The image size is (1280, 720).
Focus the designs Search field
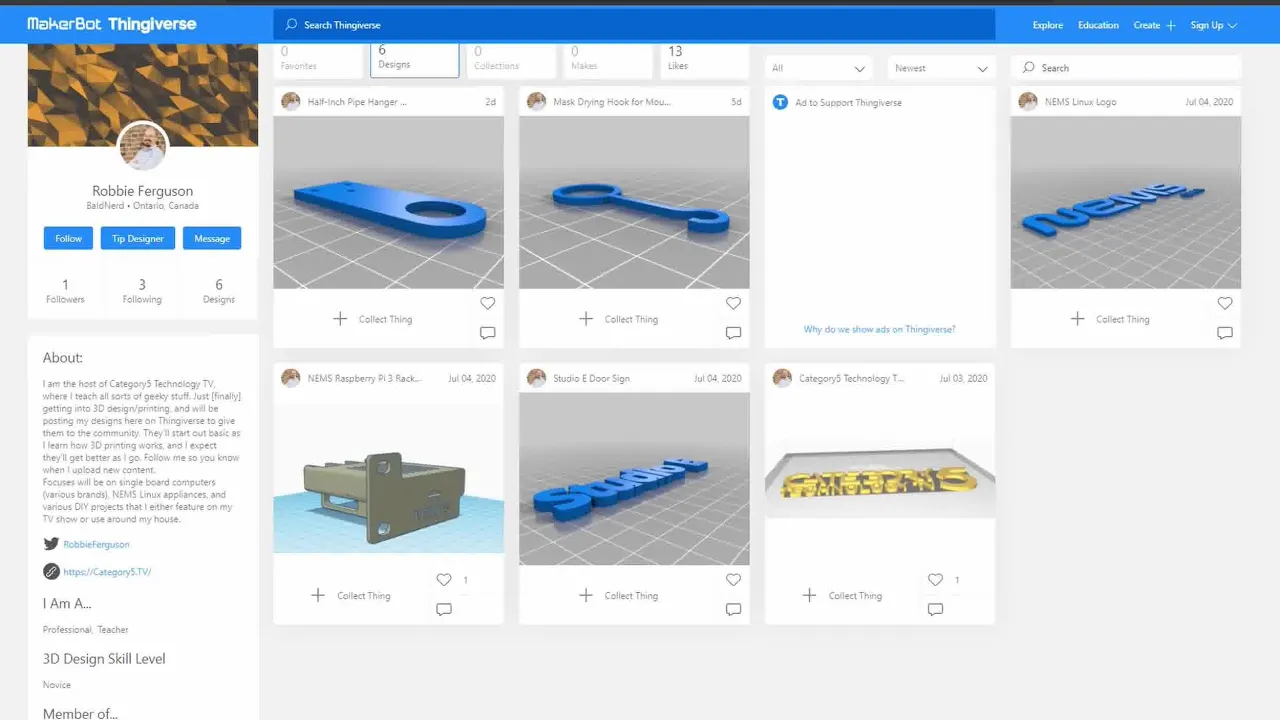1126,68
